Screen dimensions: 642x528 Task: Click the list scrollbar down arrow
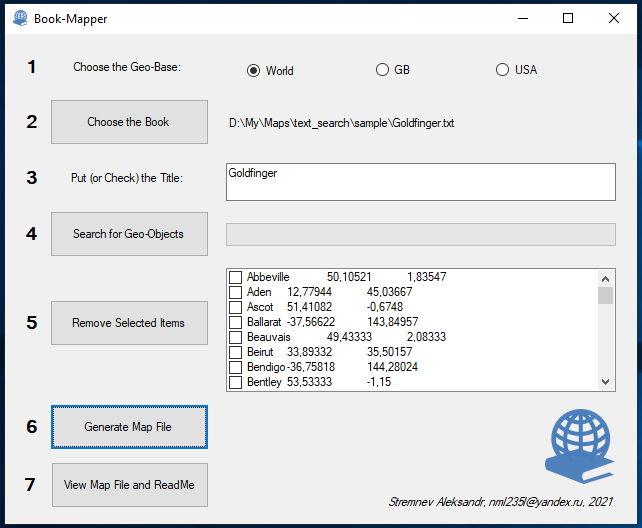(606, 381)
